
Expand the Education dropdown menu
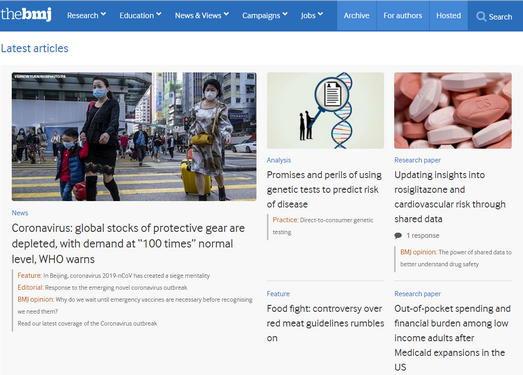(x=140, y=15)
